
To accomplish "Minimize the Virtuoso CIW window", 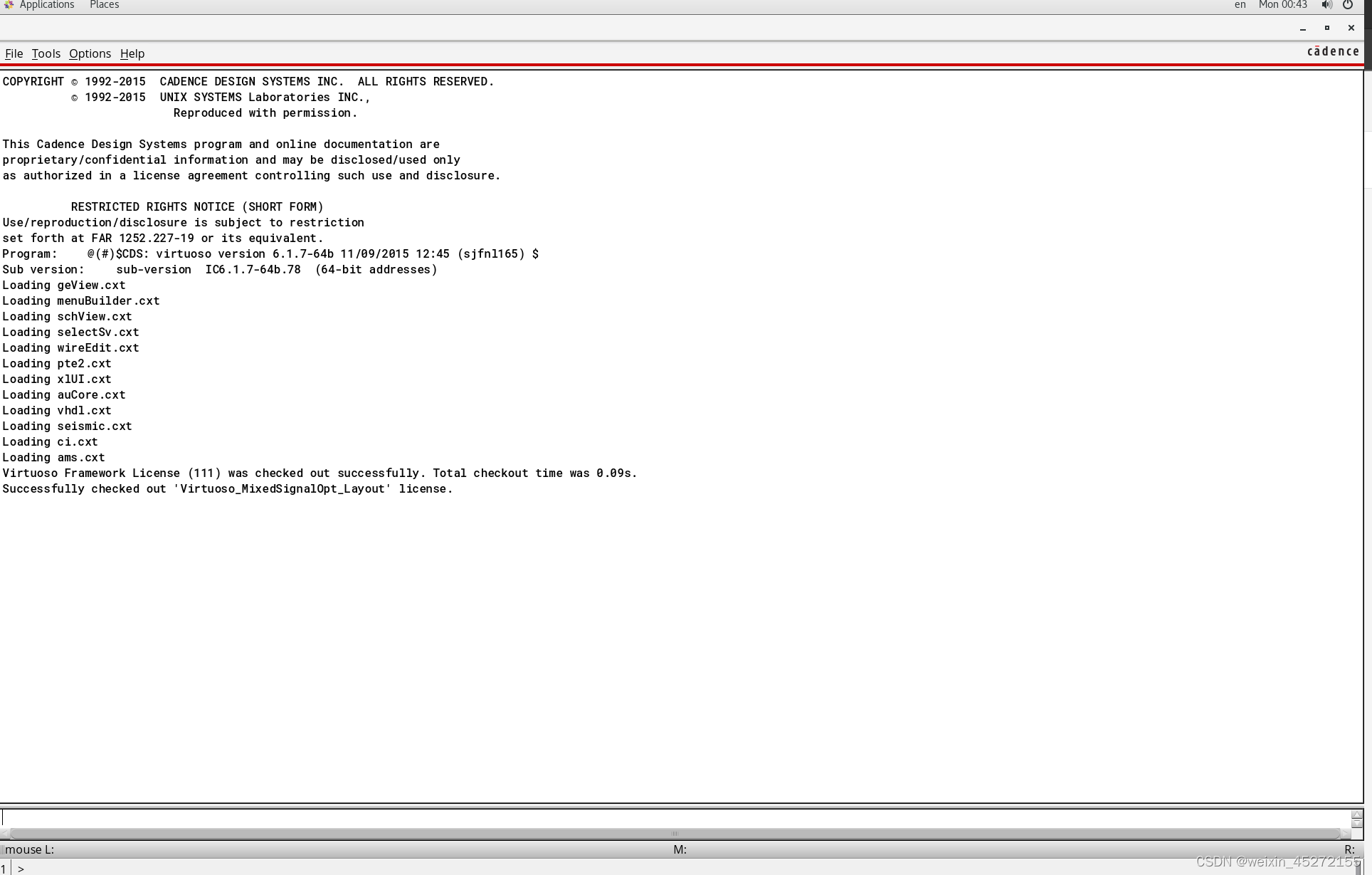I will click(x=1303, y=28).
